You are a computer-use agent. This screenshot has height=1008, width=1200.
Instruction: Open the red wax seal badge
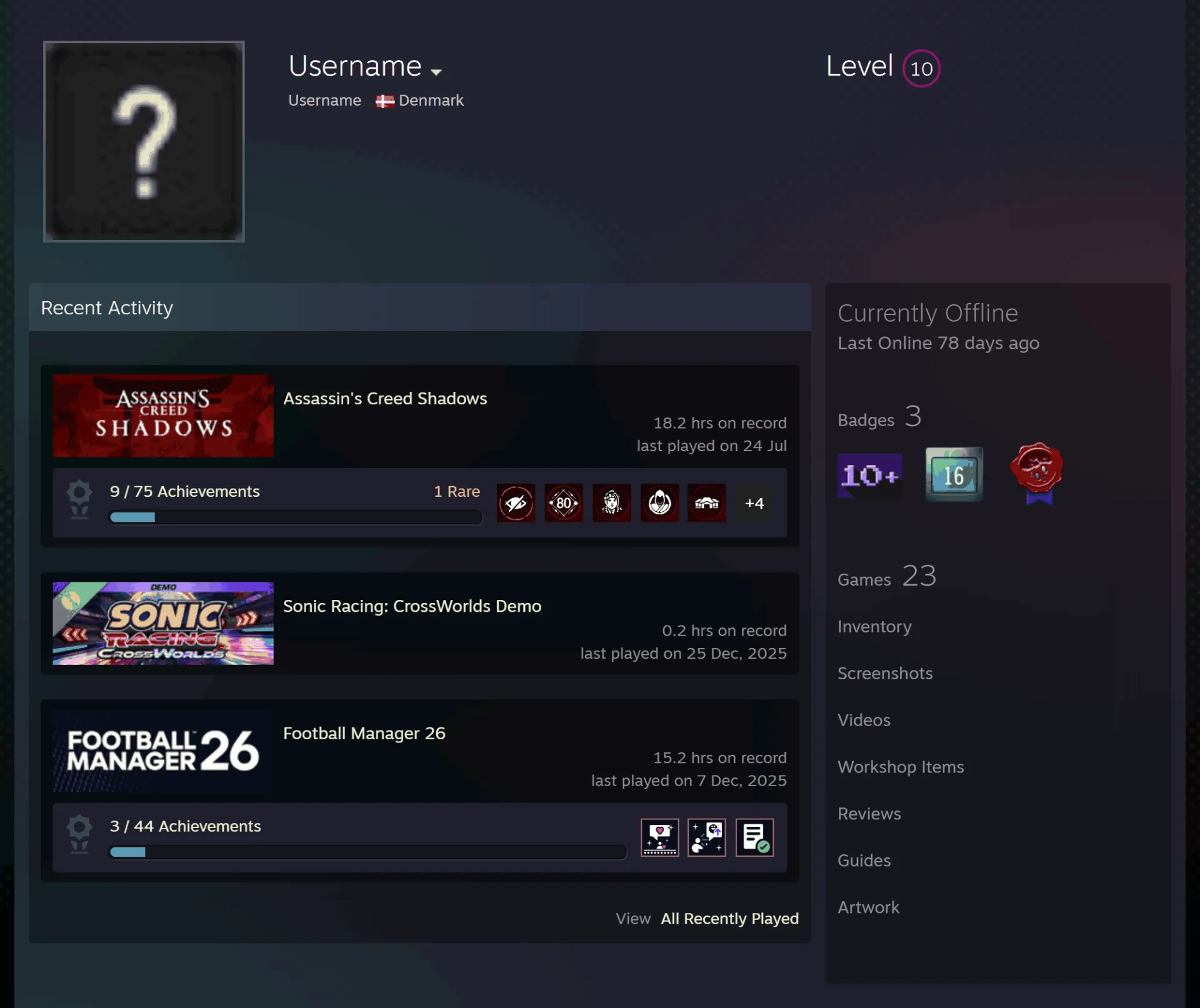tap(1037, 473)
